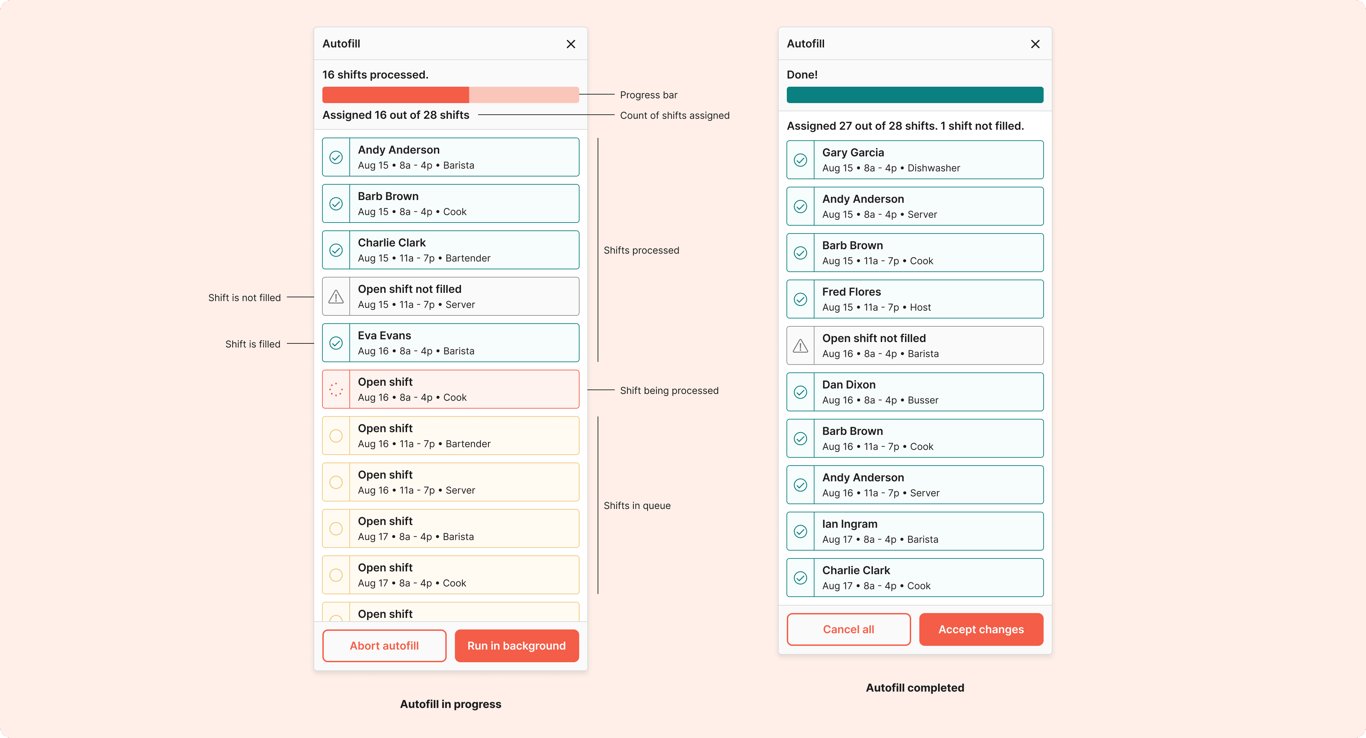Click the teal completed progress bar
This screenshot has height=738, width=1366.
(x=915, y=95)
